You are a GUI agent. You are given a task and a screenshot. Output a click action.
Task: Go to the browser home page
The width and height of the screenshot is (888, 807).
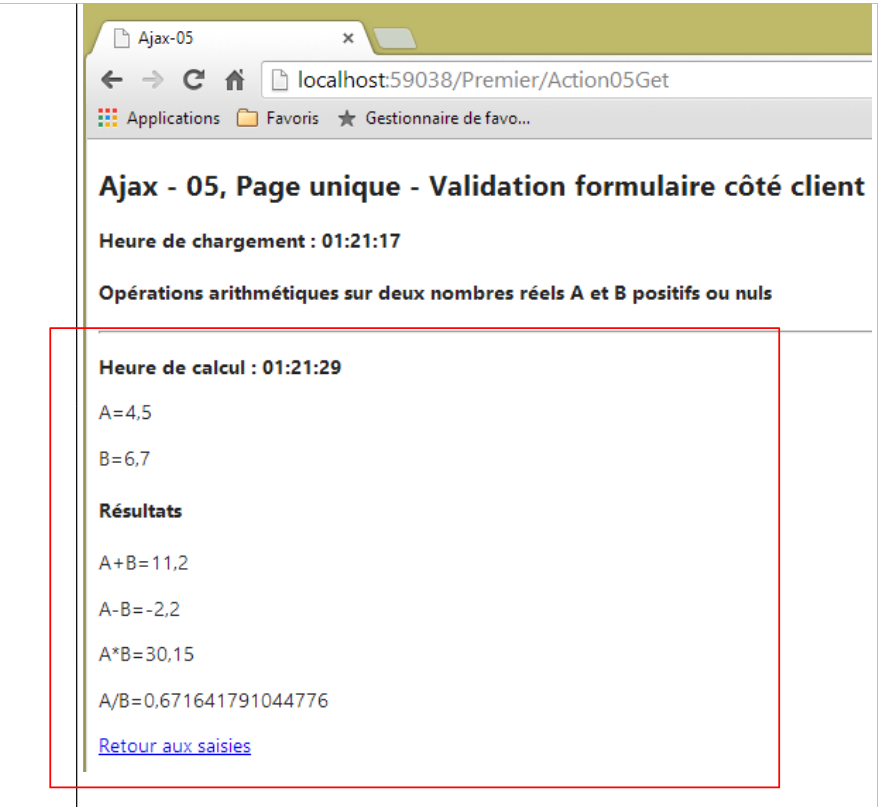(235, 80)
